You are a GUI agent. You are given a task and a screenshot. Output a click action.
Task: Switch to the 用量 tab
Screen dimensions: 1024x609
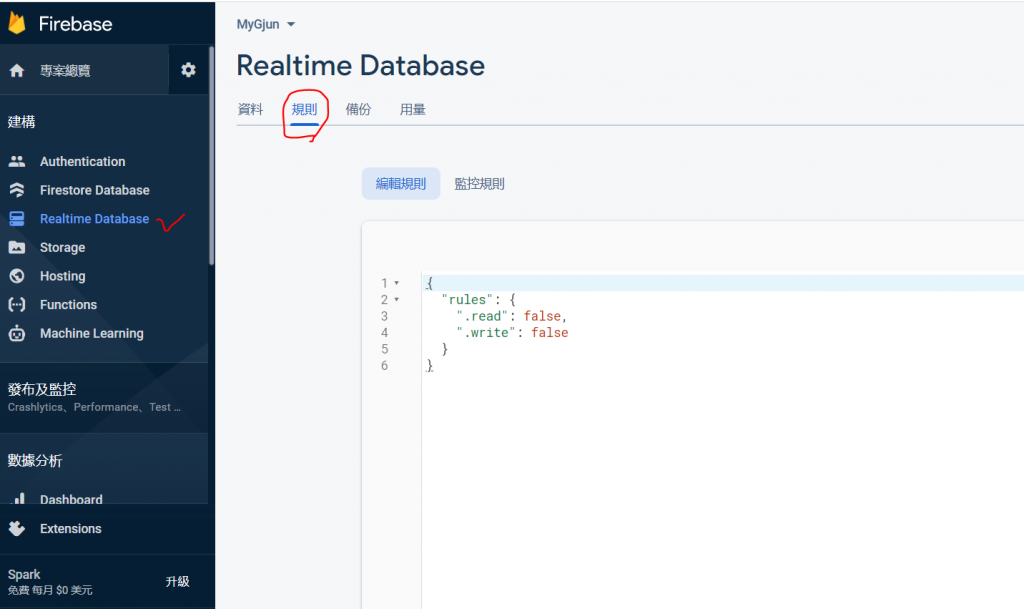click(412, 109)
